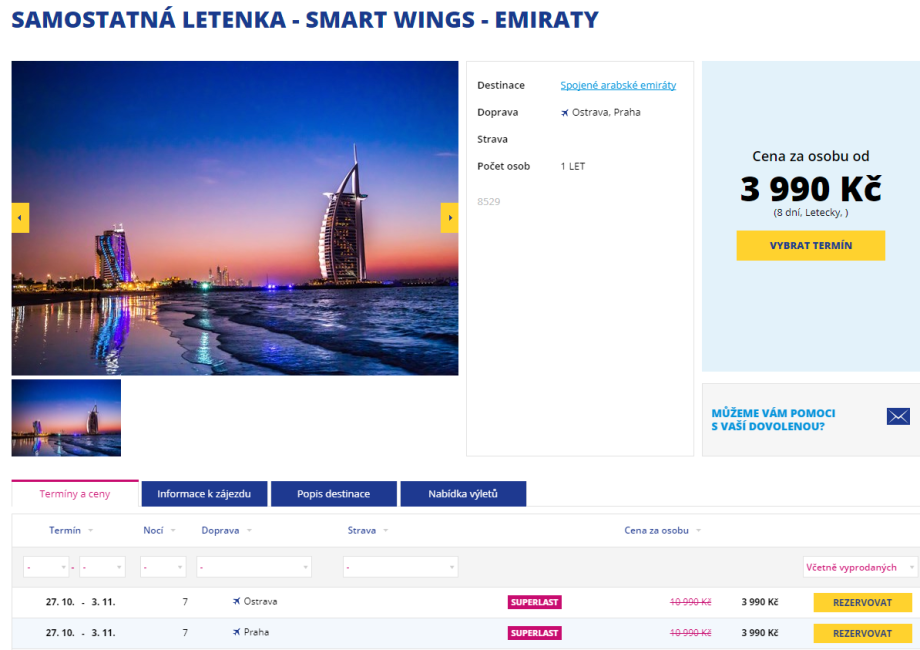Image resolution: width=920 pixels, height=650 pixels.
Task: Sort by Cena za osobu arrow
Action: click(698, 531)
